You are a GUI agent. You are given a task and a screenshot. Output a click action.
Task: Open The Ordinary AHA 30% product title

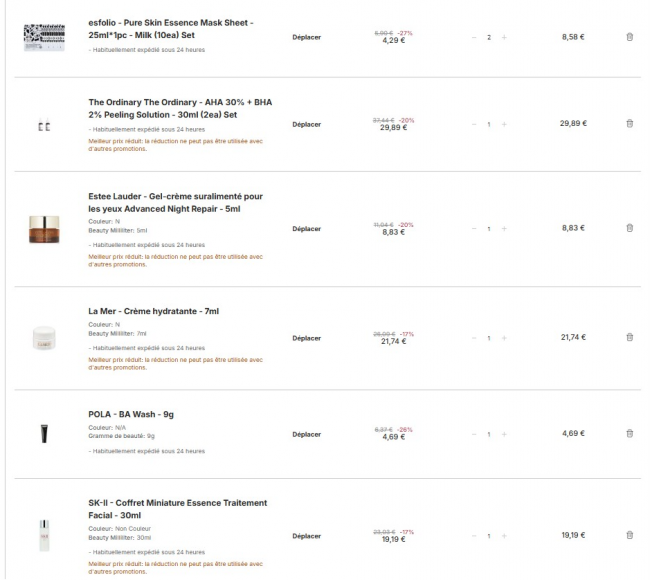click(180, 108)
